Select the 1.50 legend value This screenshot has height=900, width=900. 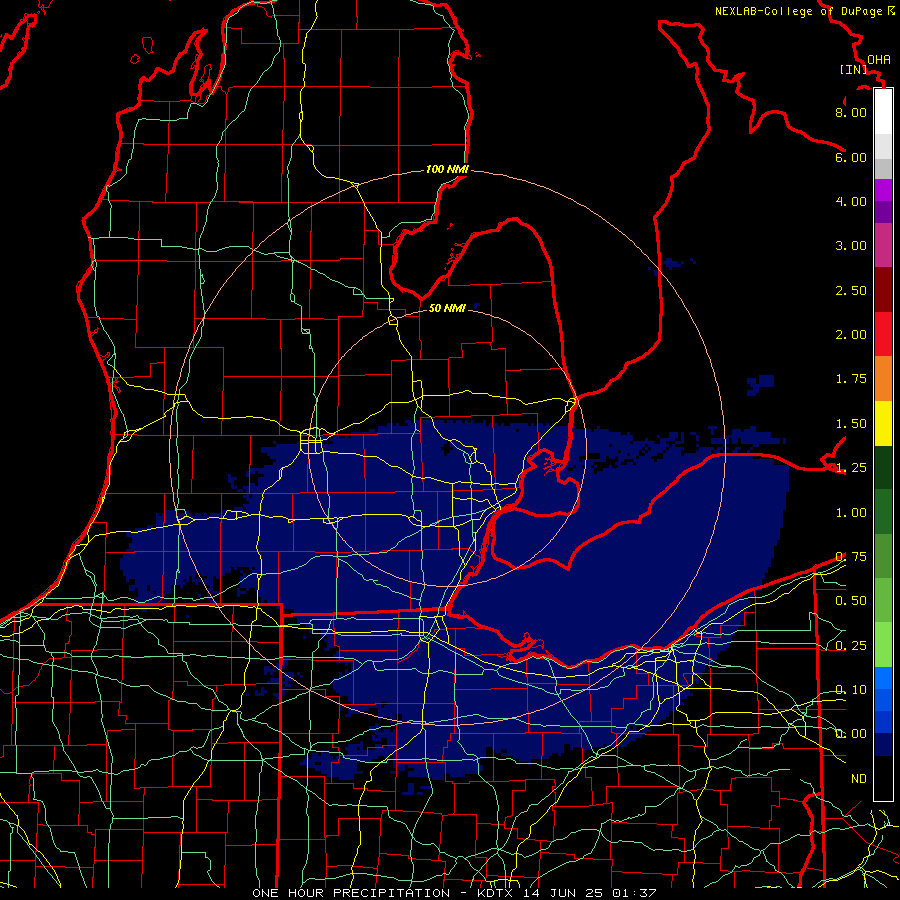851,424
